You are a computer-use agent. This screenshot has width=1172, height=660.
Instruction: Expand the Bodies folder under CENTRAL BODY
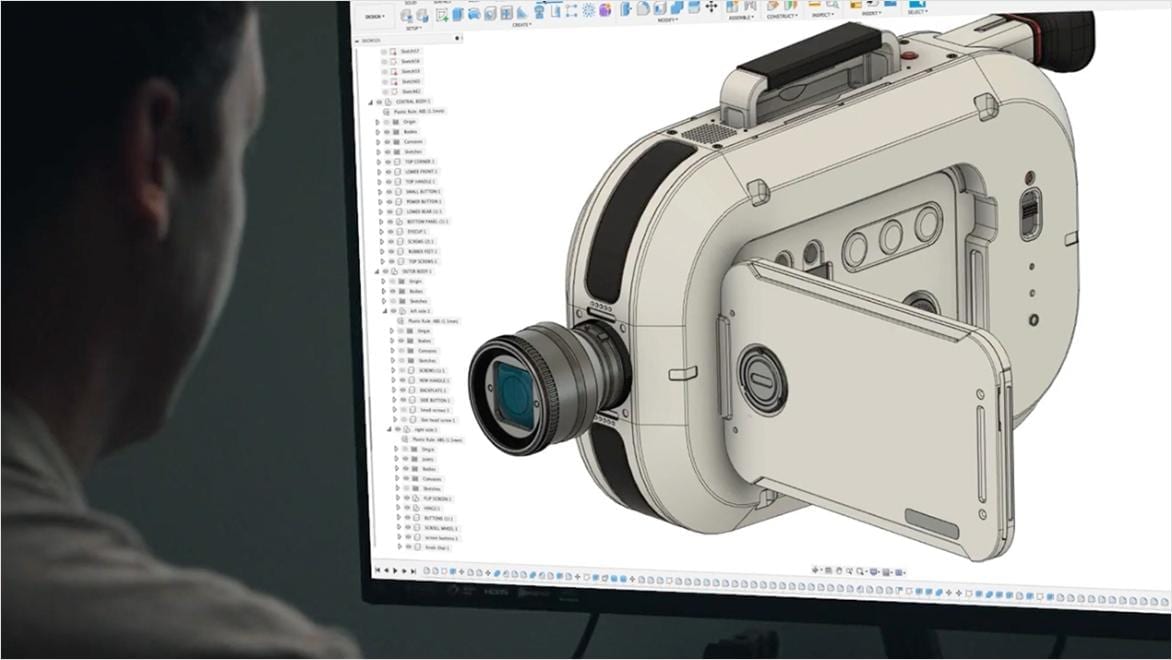click(376, 131)
